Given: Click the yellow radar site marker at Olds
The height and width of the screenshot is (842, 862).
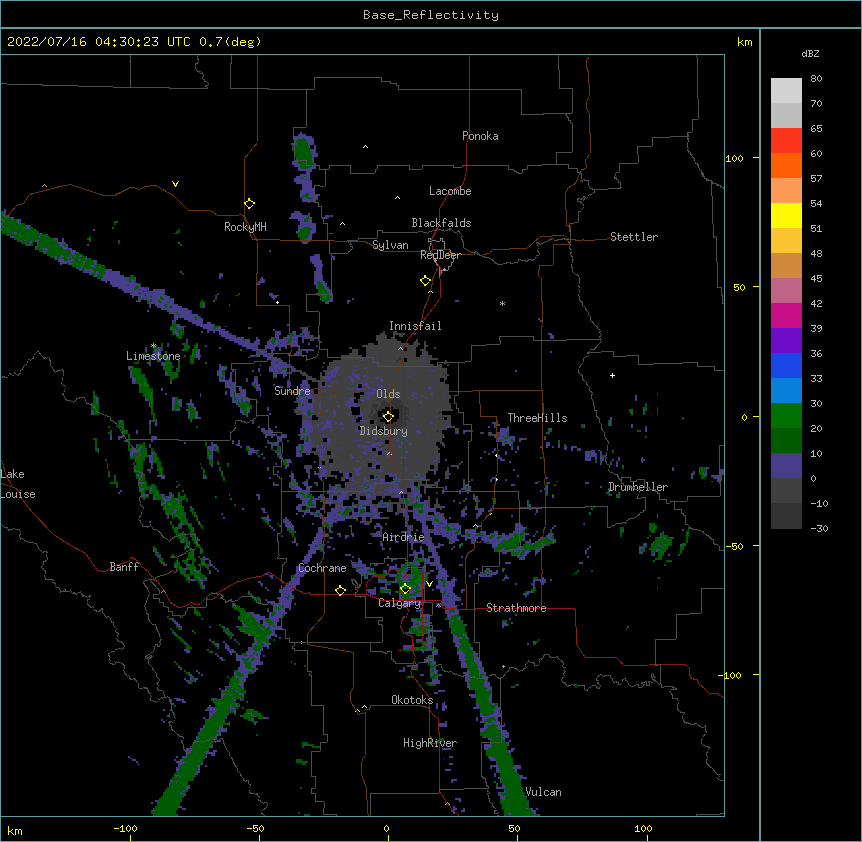Looking at the screenshot, I should click(388, 416).
